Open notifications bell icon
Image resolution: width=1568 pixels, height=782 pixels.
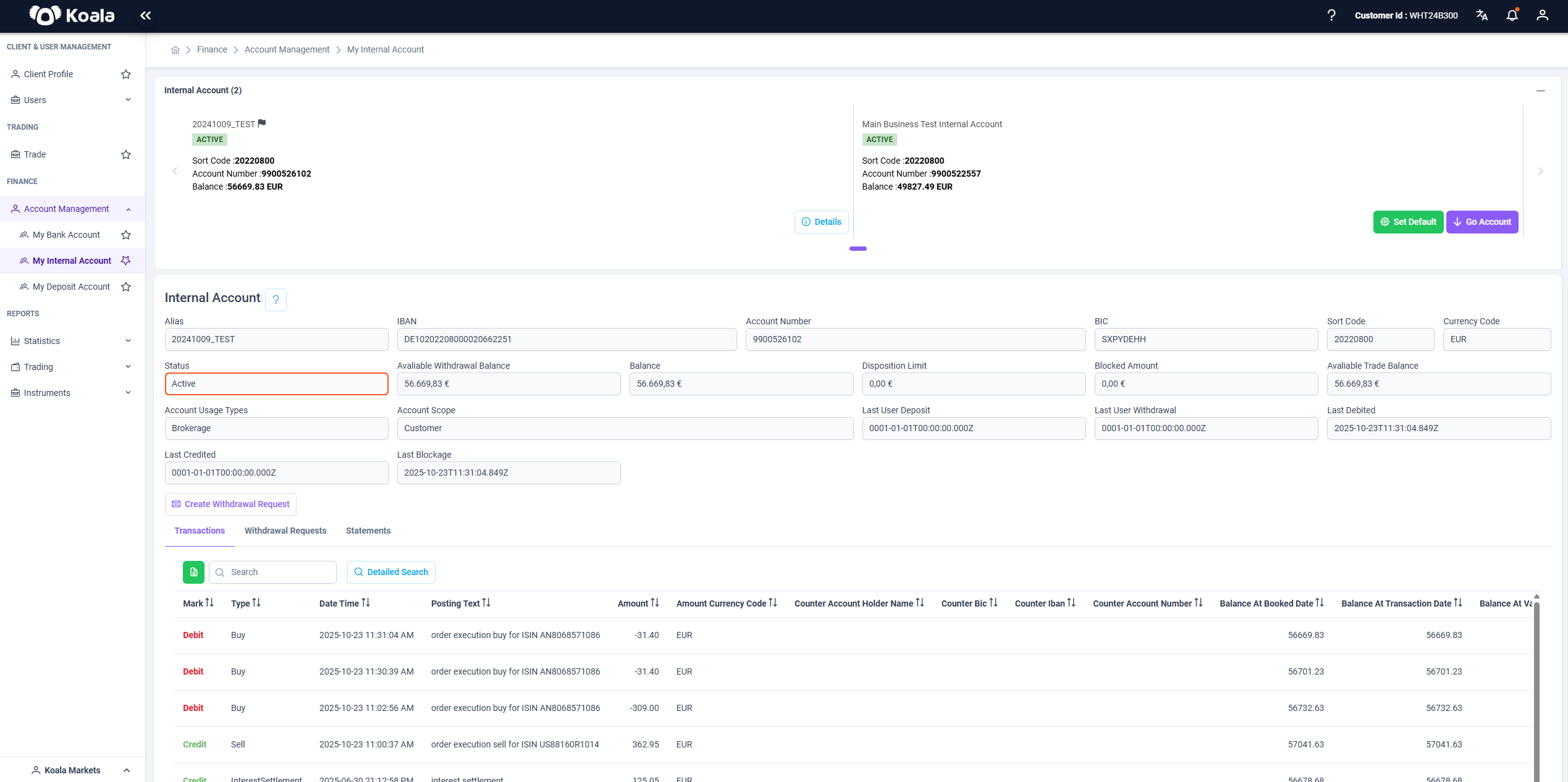click(x=1512, y=15)
